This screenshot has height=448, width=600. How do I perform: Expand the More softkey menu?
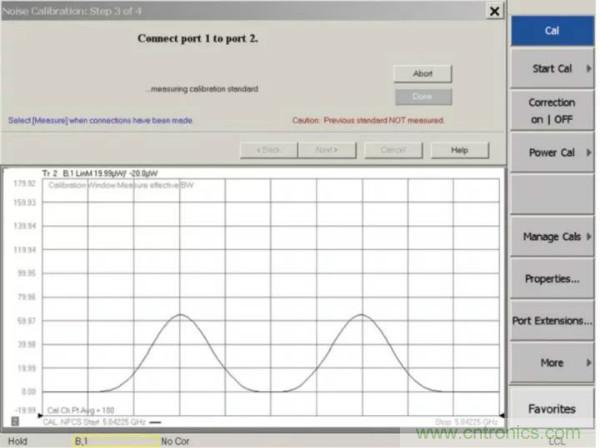click(x=553, y=362)
